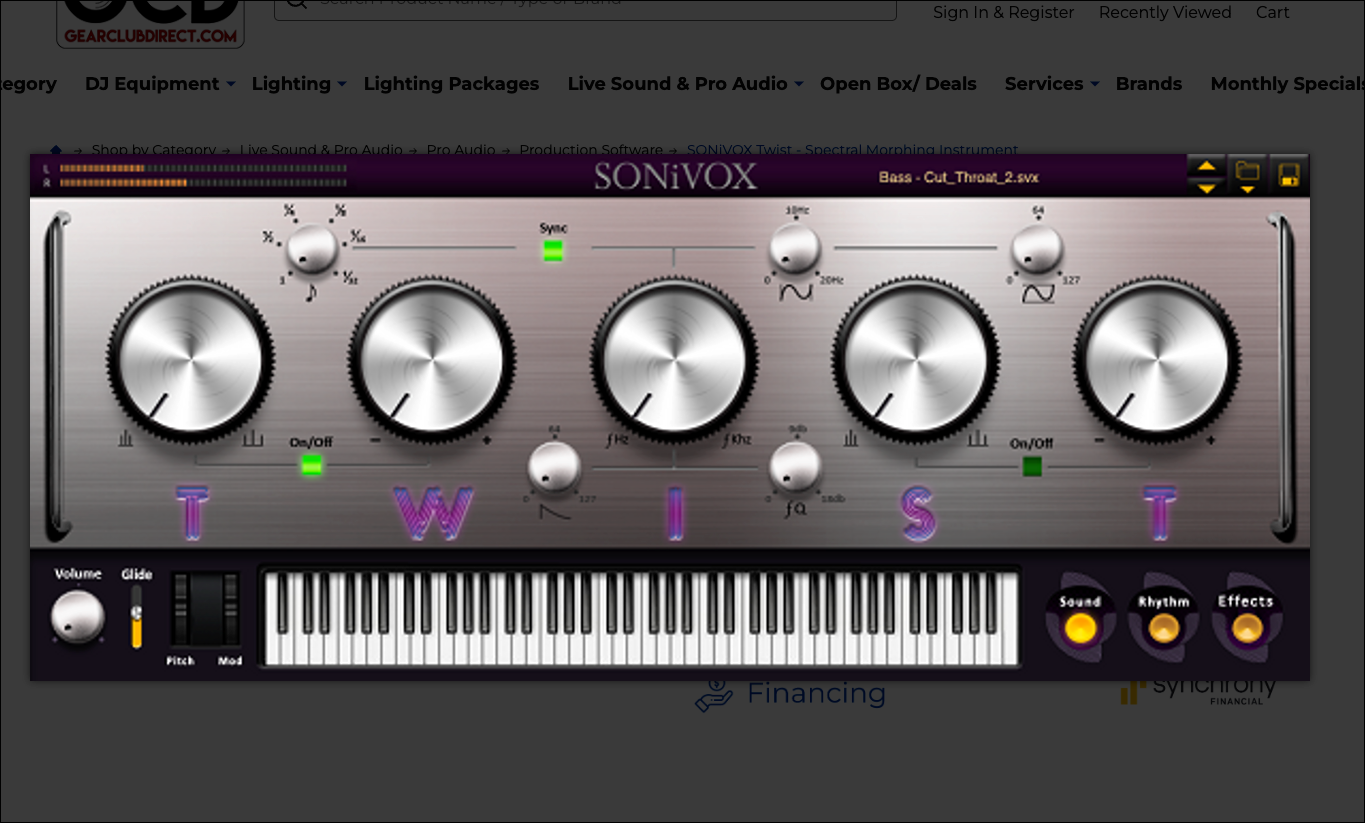Click the large knob above letter W

coord(432,359)
